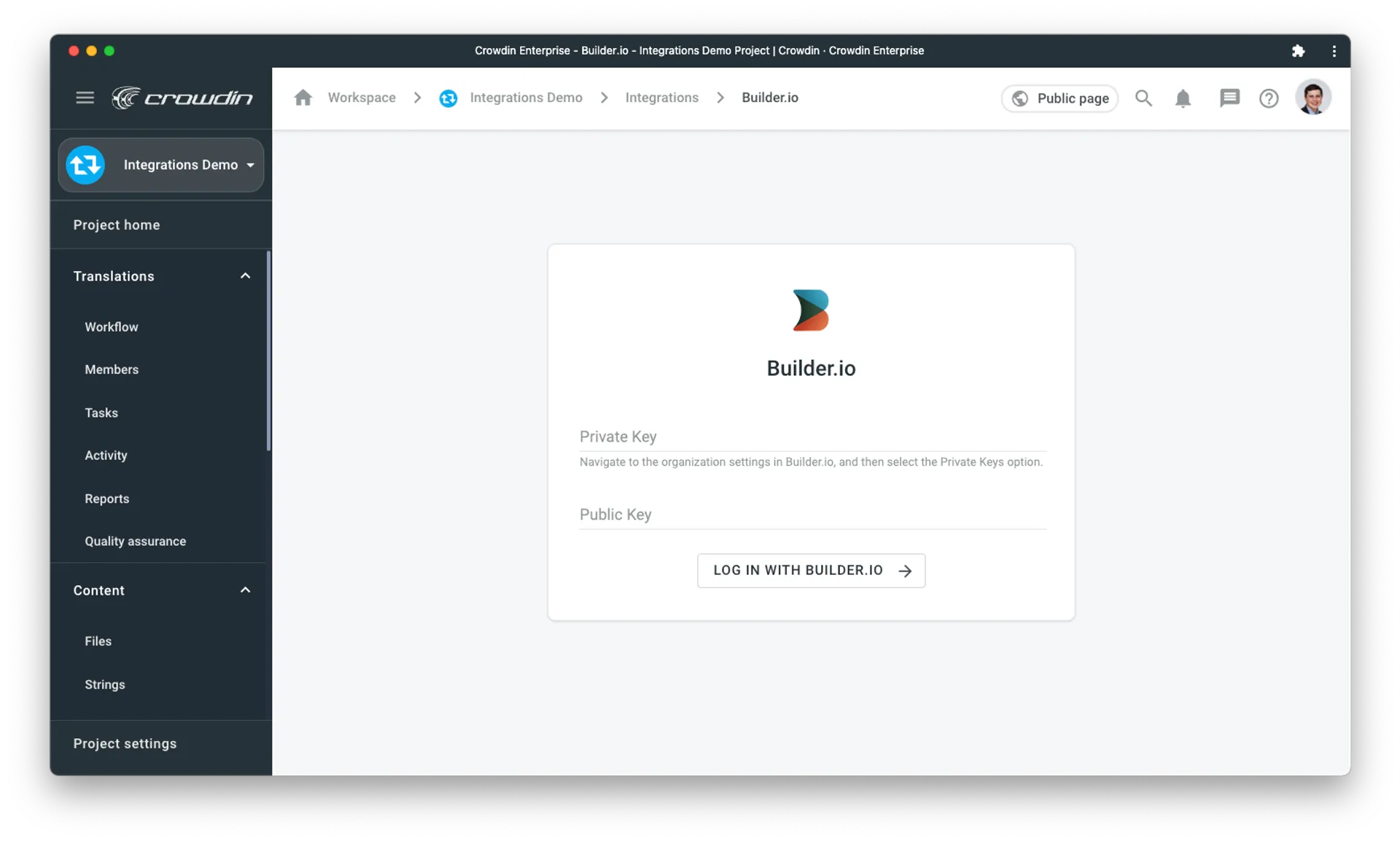This screenshot has height=841, width=1400.
Task: Open Reports in the sidebar
Action: pos(107,498)
